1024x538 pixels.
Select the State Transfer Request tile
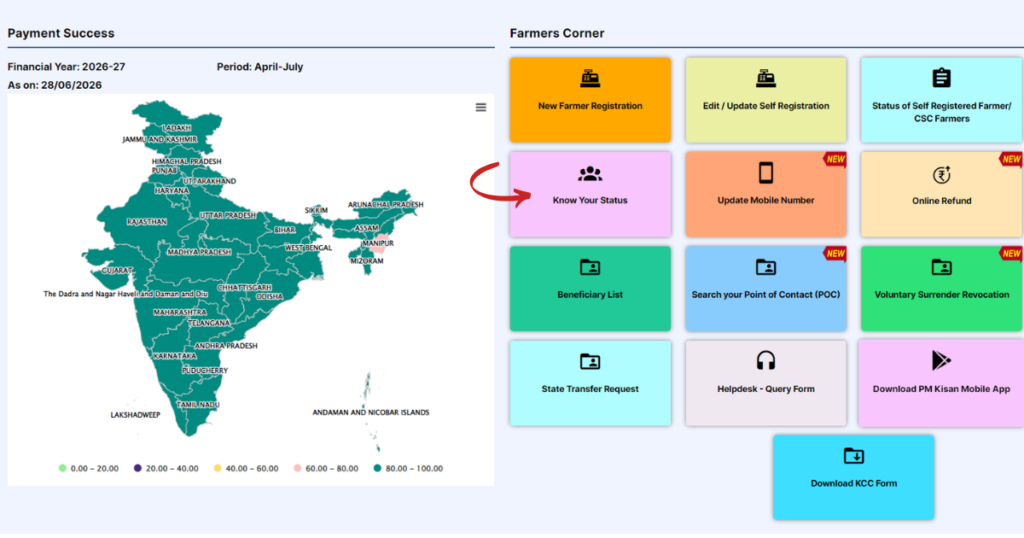click(x=590, y=383)
